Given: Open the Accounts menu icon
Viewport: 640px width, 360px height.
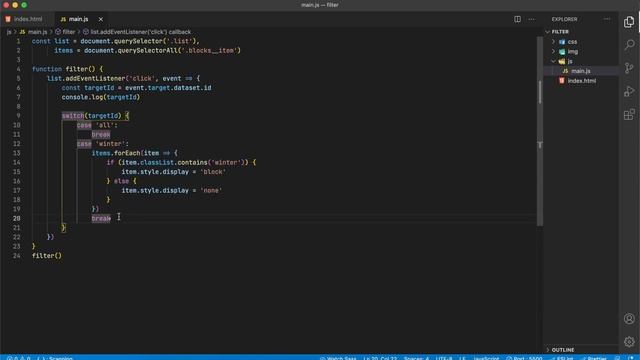Looking at the screenshot, I should coord(629,318).
